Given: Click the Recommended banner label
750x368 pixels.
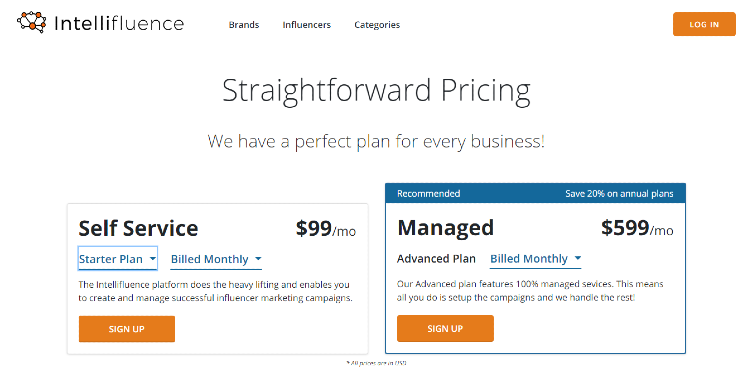Looking at the screenshot, I should coord(429,194).
